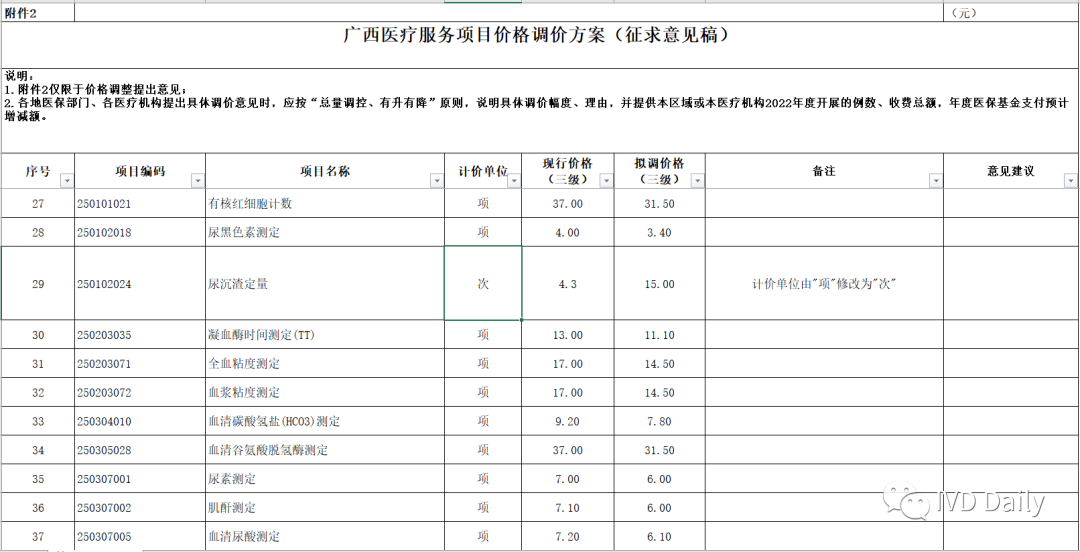Select cell with project code 250102024
Image resolution: width=1080 pixels, height=552 pixels.
[x=140, y=284]
